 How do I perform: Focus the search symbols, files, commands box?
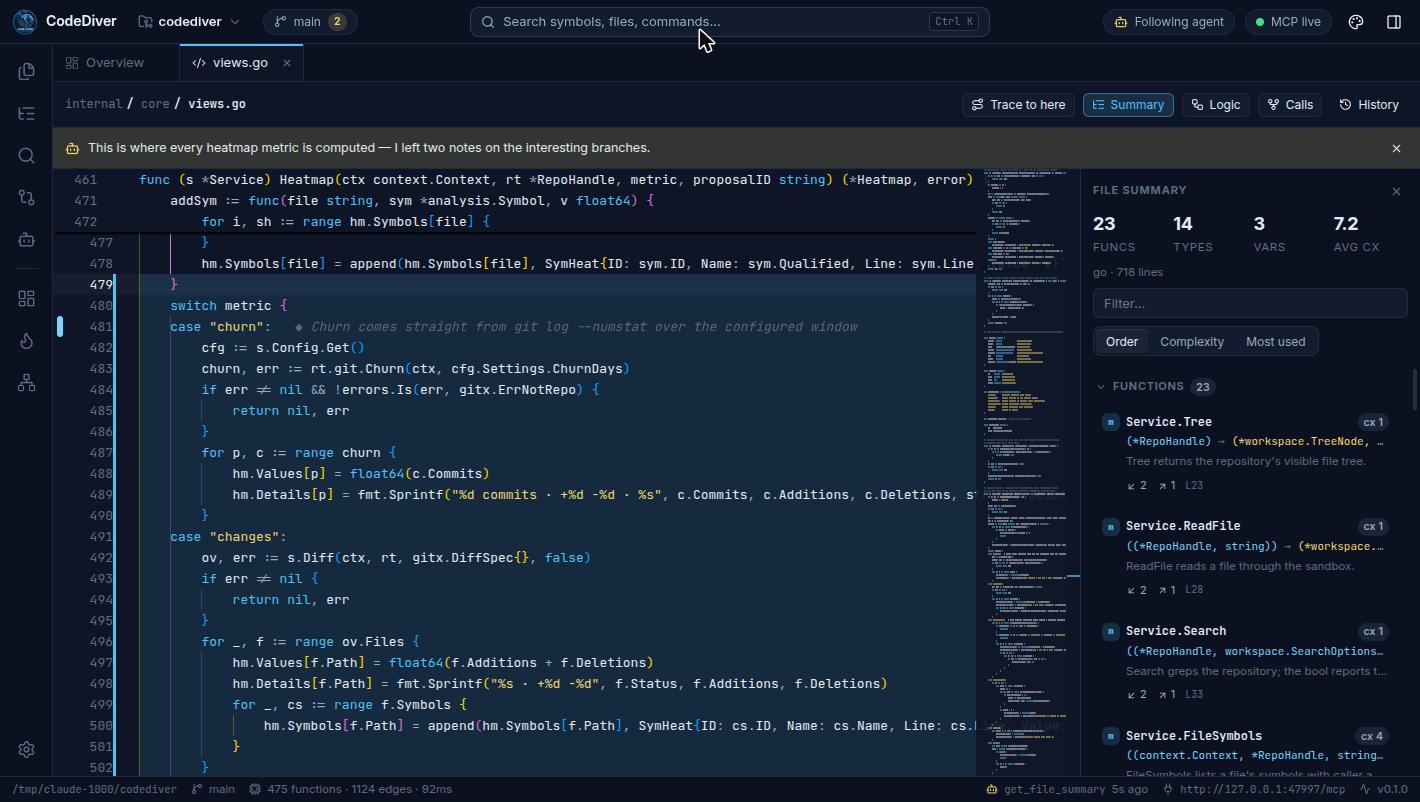point(730,21)
